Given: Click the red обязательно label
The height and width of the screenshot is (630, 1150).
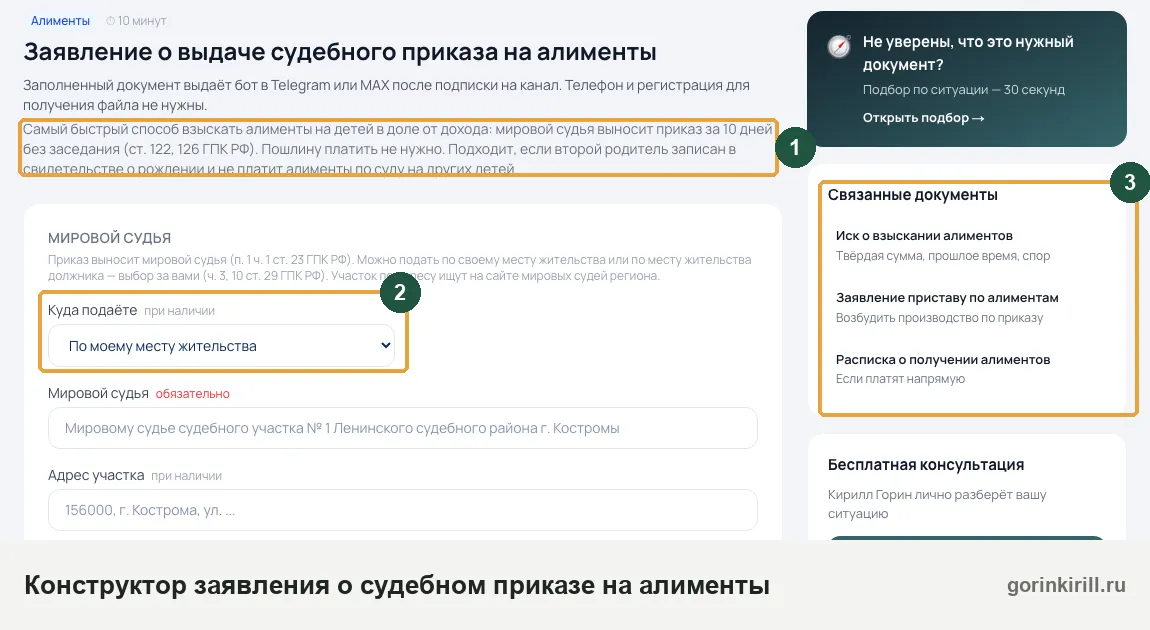Looking at the screenshot, I should (x=192, y=394).
